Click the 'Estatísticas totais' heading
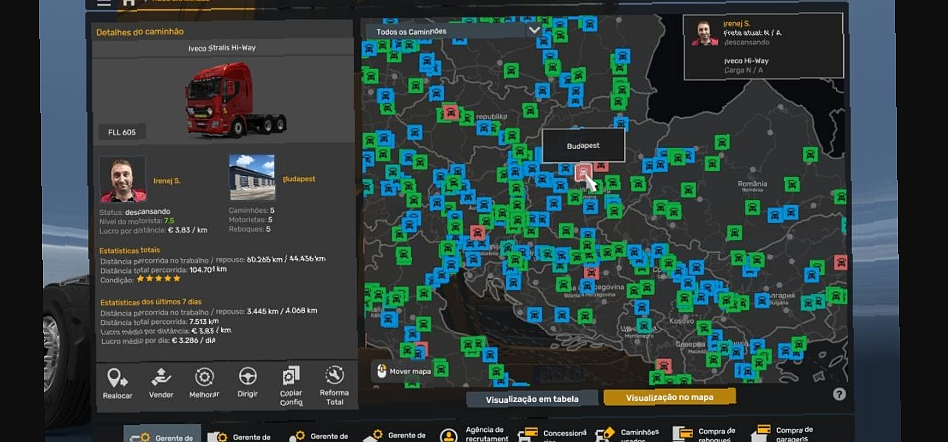Image resolution: width=948 pixels, height=442 pixels. coord(130,250)
